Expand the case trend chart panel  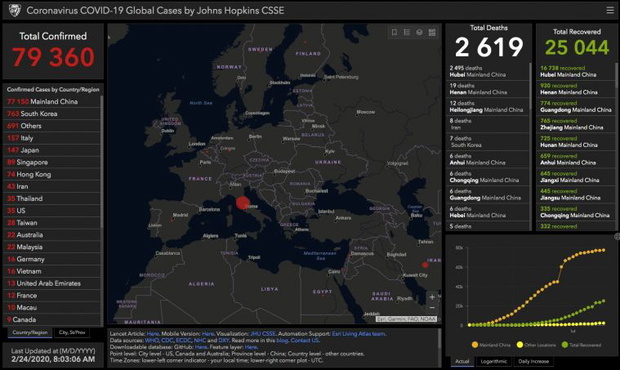point(617,236)
